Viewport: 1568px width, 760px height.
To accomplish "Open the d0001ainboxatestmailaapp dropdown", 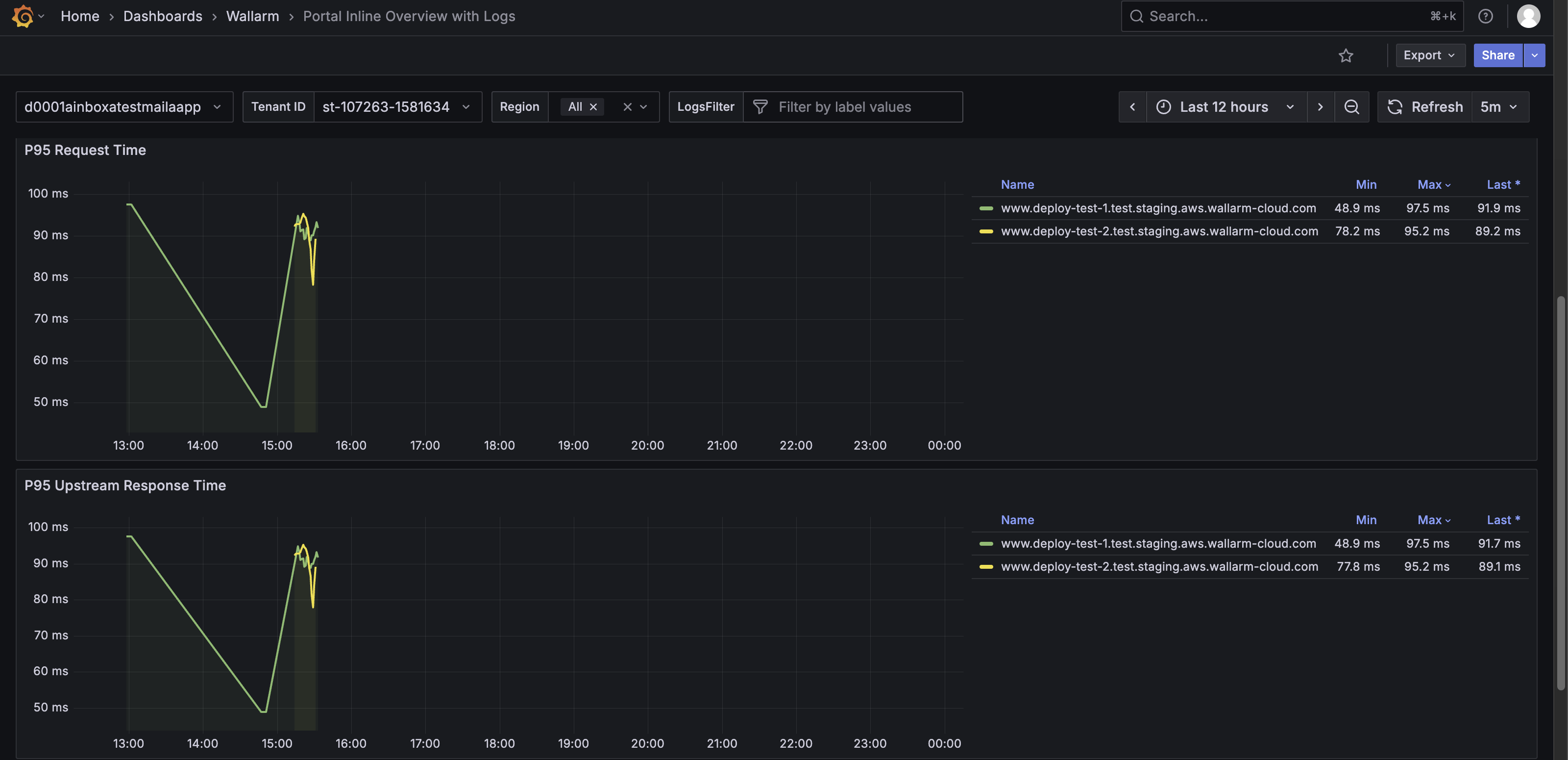I will pos(124,107).
